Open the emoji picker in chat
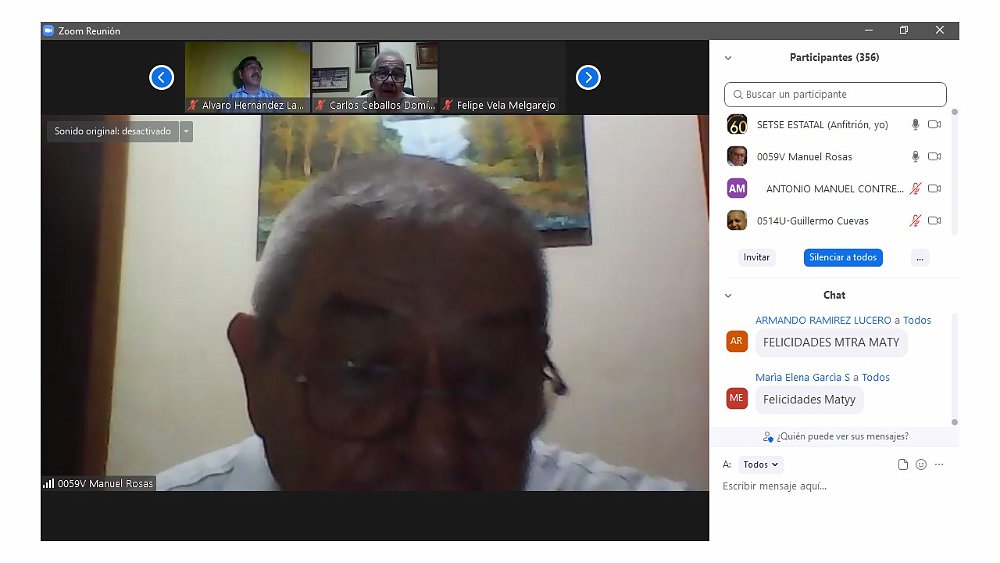This screenshot has height=563, width=1000. coord(921,465)
